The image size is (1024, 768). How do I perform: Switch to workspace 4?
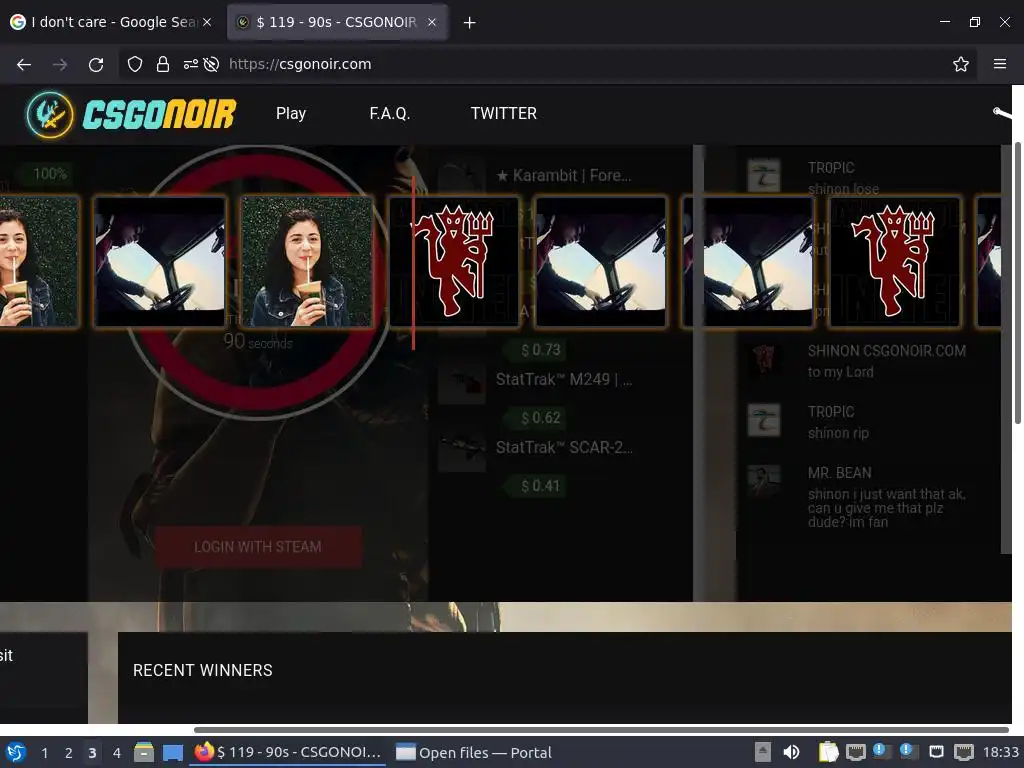(x=116, y=753)
